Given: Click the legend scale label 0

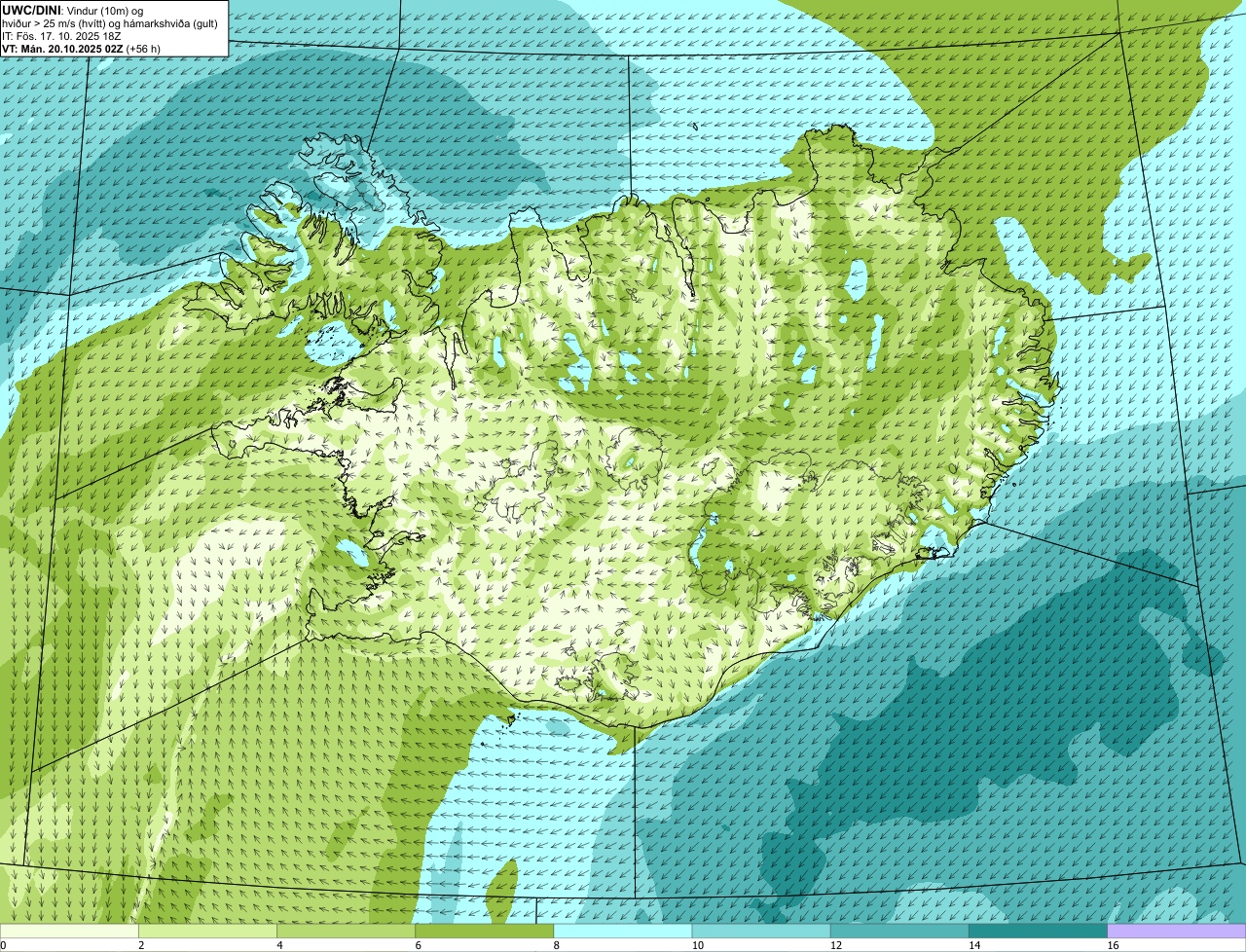Looking at the screenshot, I should [x=4, y=945].
